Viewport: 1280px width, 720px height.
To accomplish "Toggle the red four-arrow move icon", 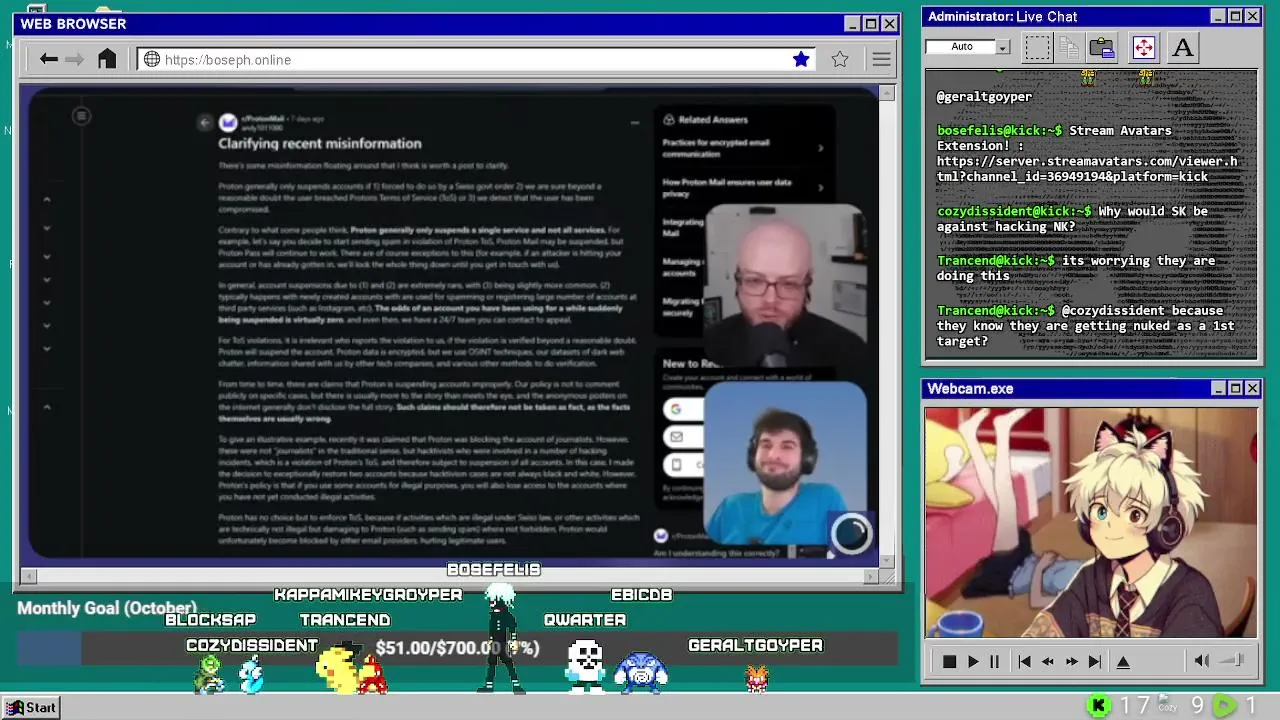I will (x=1143, y=47).
